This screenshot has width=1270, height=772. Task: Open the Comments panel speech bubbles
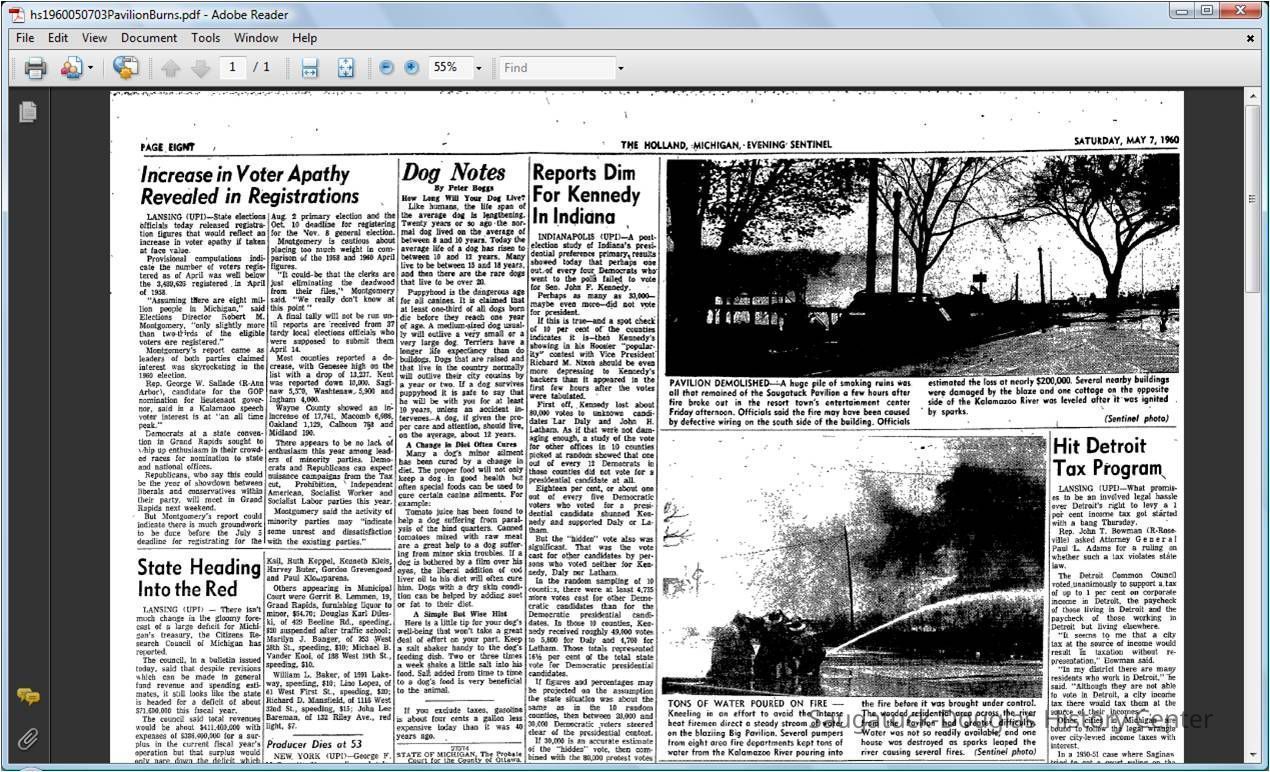28,697
